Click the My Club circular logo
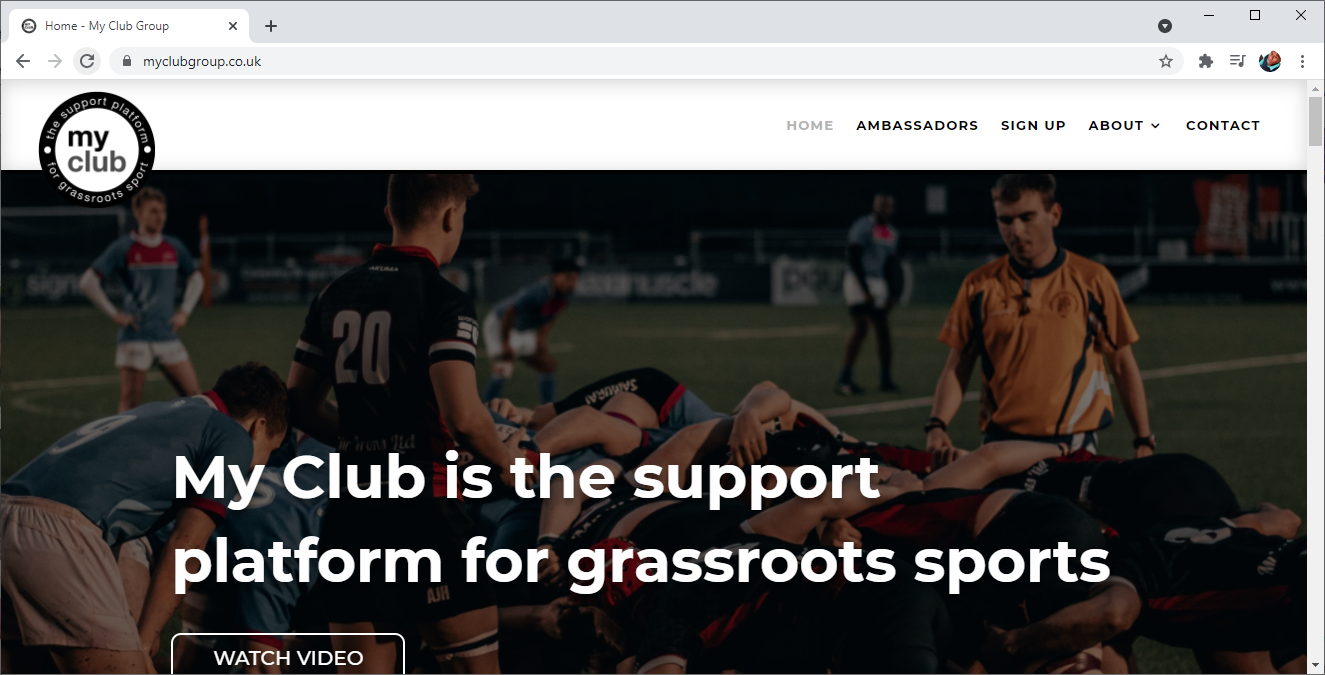The image size is (1325, 675). point(97,148)
